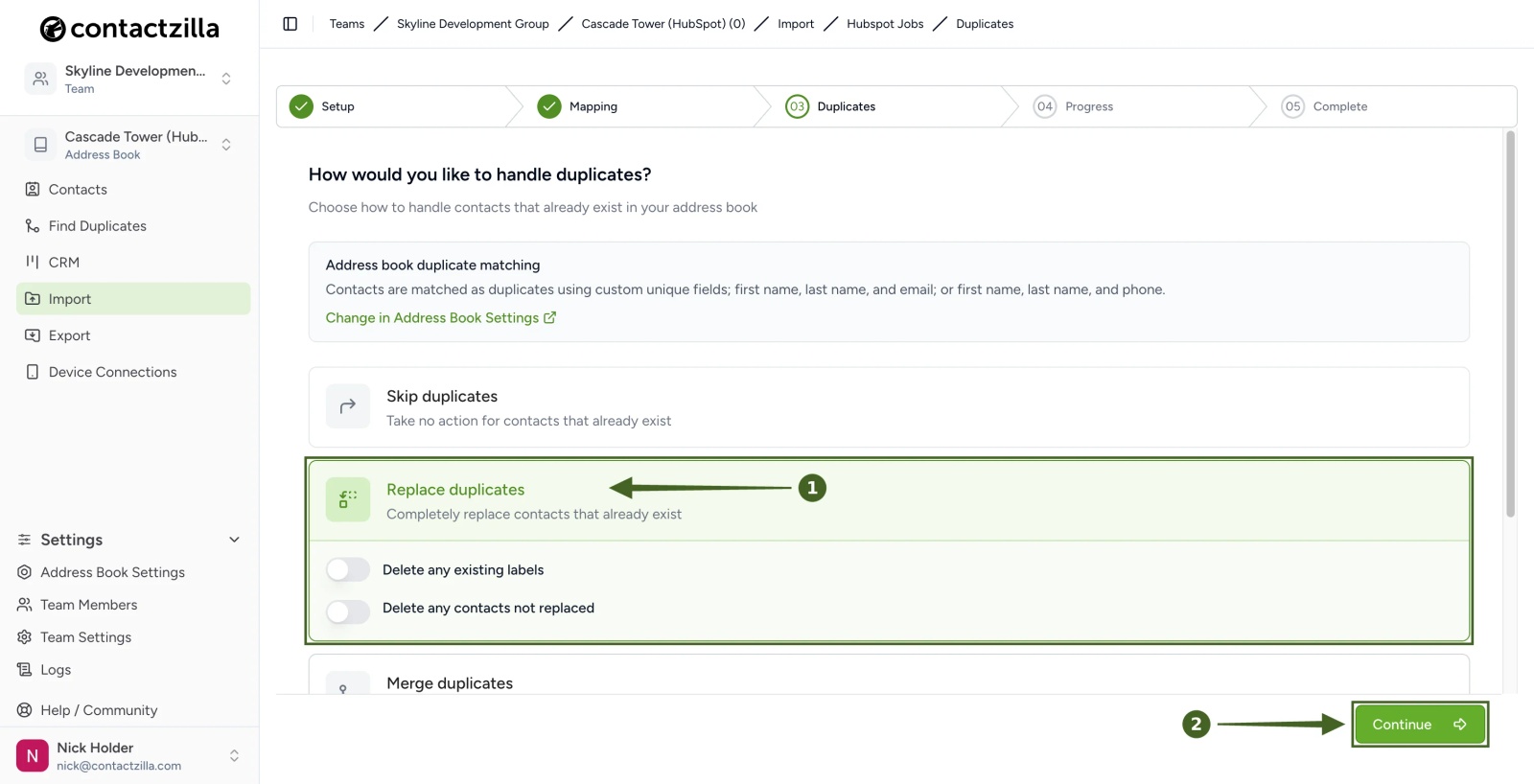Click the contactzilla logo

129,29
